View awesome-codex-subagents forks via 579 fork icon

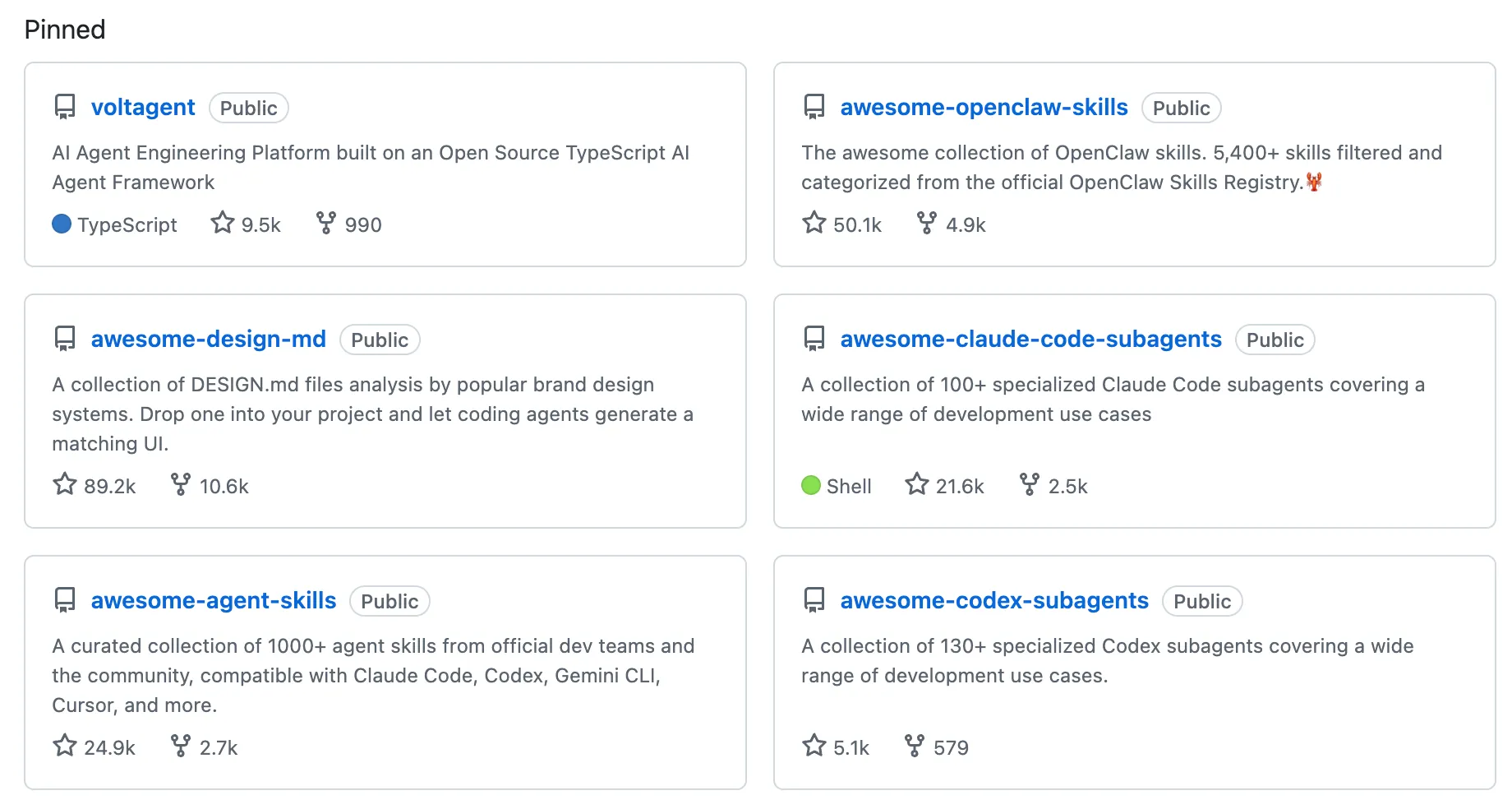915,746
